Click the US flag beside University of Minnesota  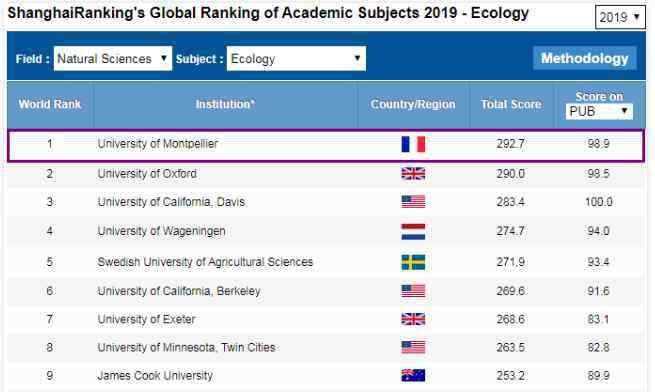pos(413,347)
